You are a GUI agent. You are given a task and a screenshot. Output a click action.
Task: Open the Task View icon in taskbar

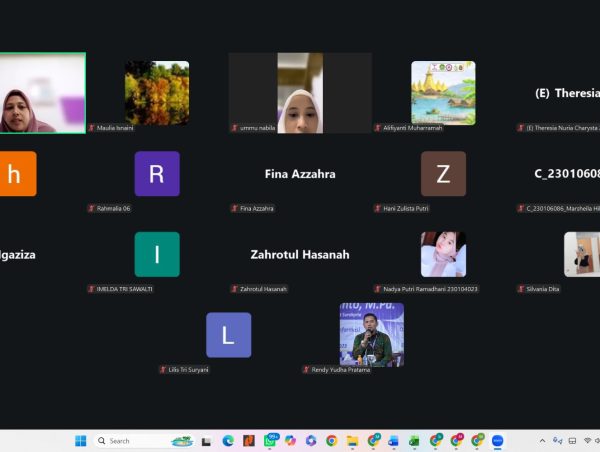(207, 441)
